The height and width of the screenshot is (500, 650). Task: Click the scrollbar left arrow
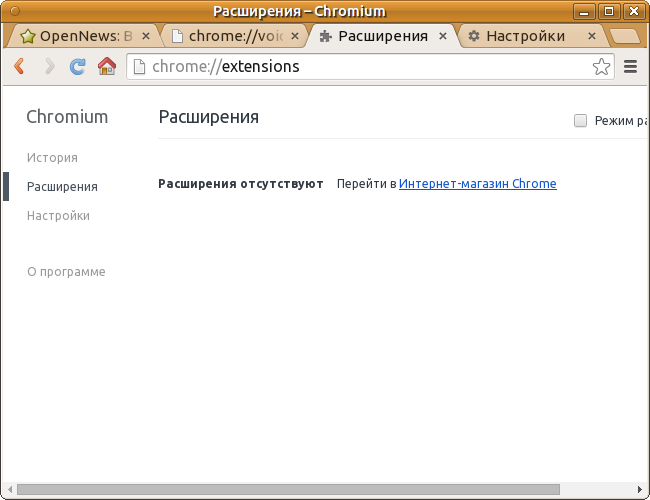[10, 489]
